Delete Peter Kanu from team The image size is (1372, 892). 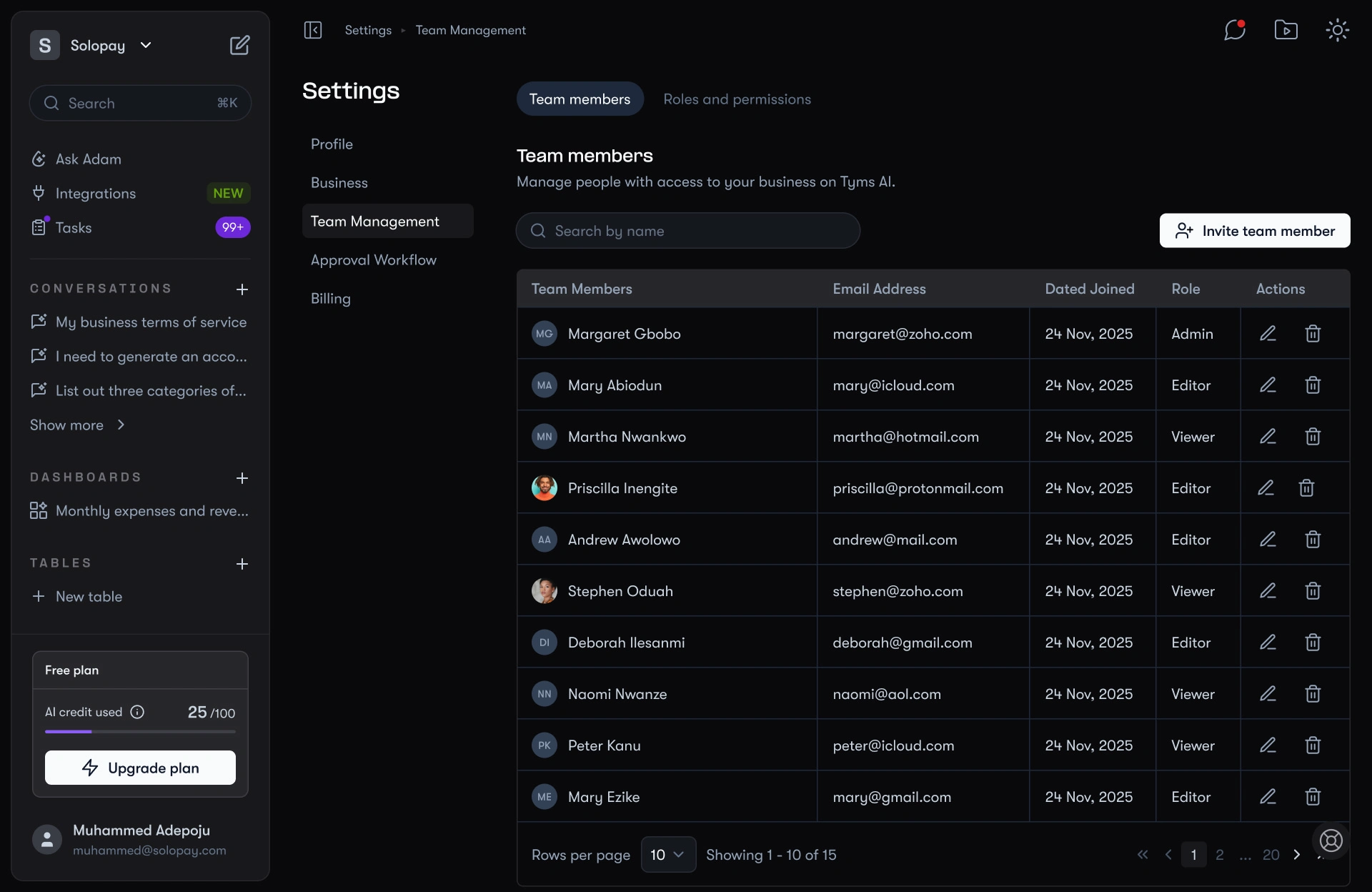point(1313,745)
